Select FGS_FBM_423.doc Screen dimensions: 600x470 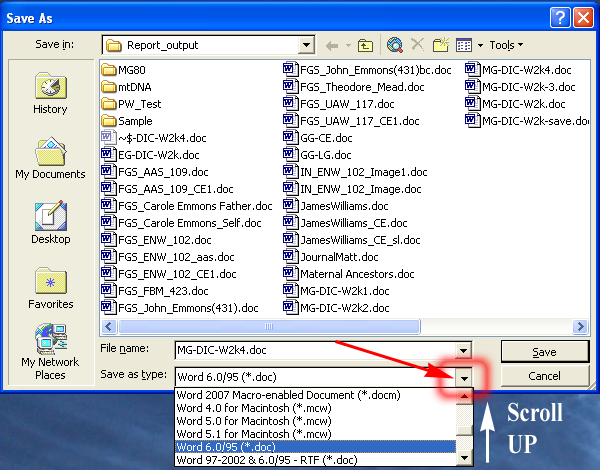pos(155,291)
